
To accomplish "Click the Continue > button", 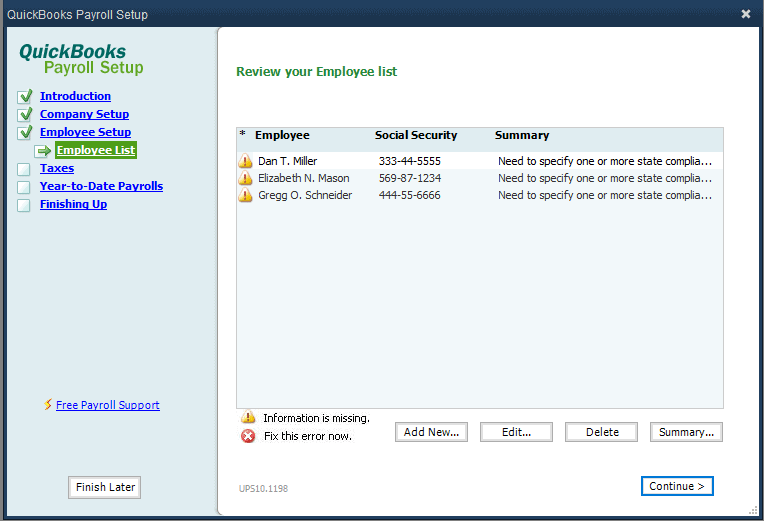I will (x=677, y=486).
